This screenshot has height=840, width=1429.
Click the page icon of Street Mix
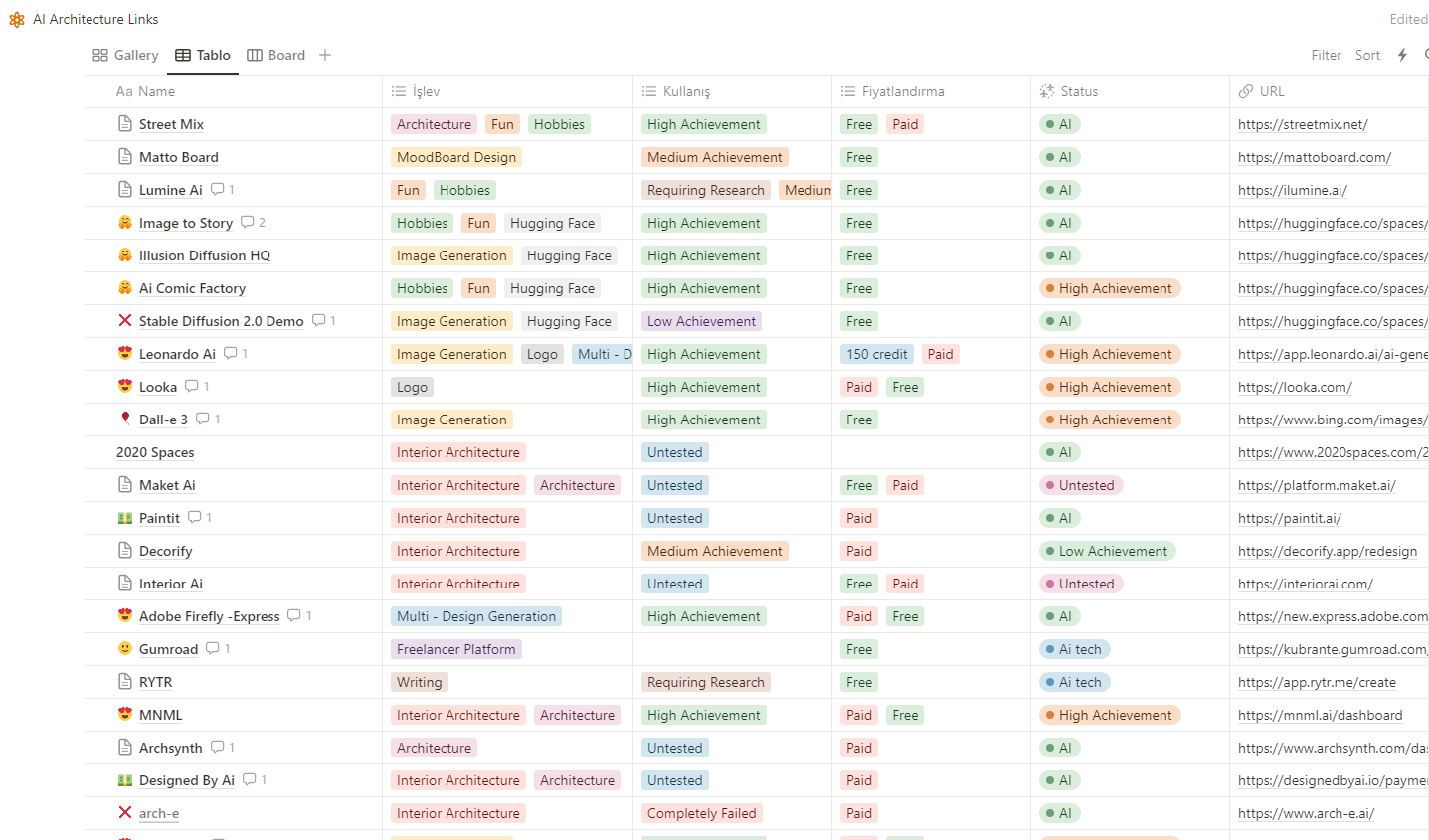point(125,124)
